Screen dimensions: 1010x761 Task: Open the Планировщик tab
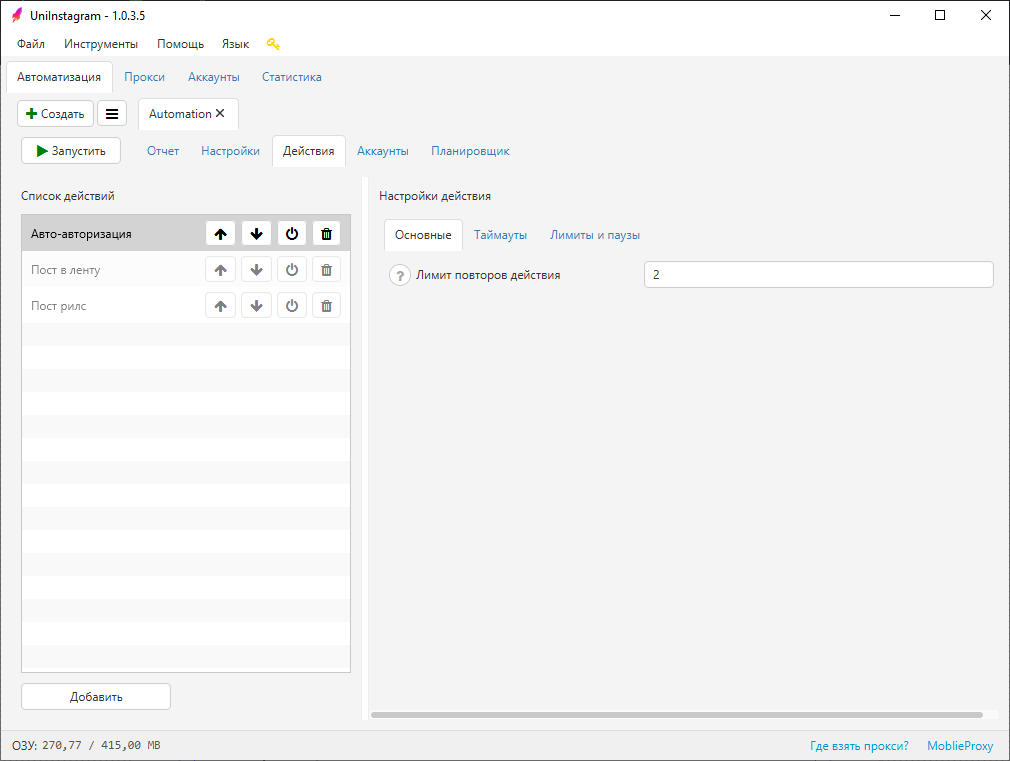[x=470, y=151]
